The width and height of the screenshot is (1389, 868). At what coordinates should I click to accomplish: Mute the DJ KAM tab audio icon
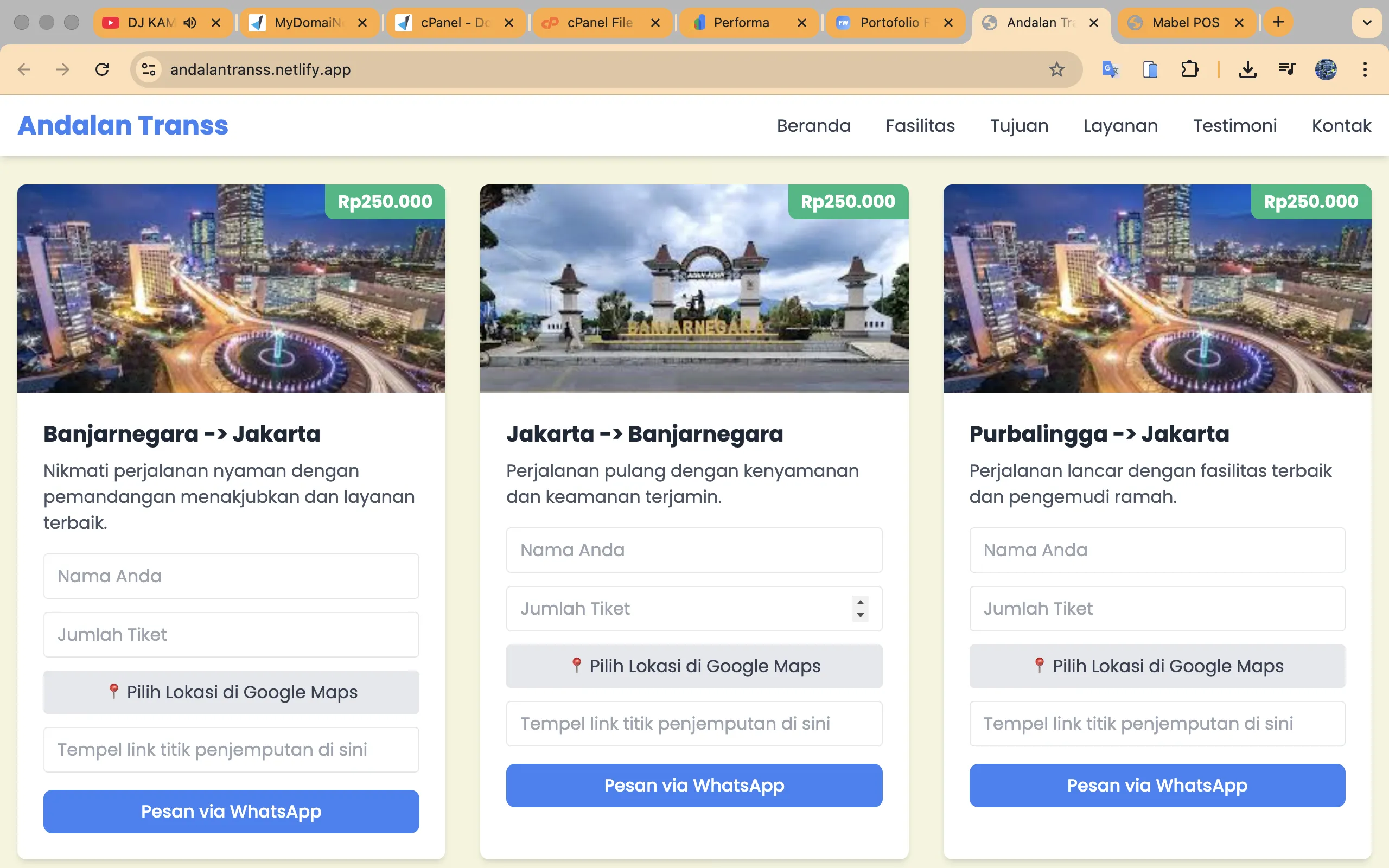pos(189,22)
